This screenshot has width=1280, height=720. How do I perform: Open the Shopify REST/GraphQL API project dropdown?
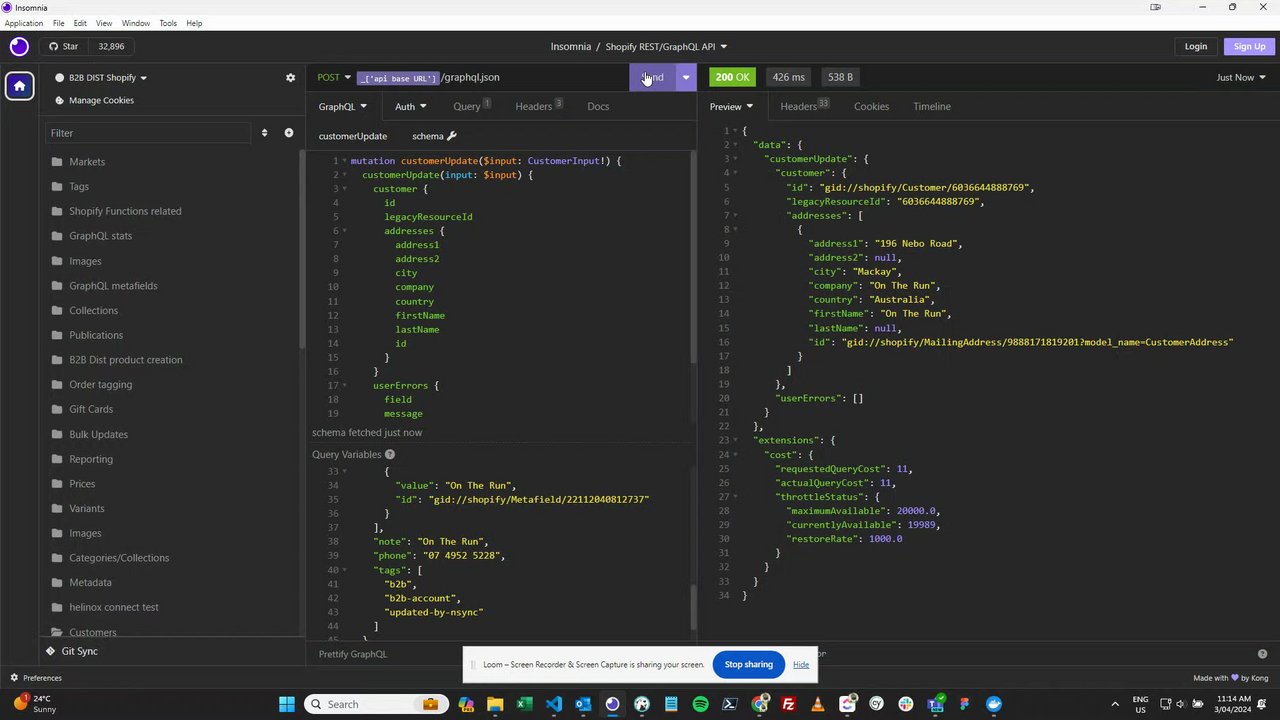click(x=666, y=46)
